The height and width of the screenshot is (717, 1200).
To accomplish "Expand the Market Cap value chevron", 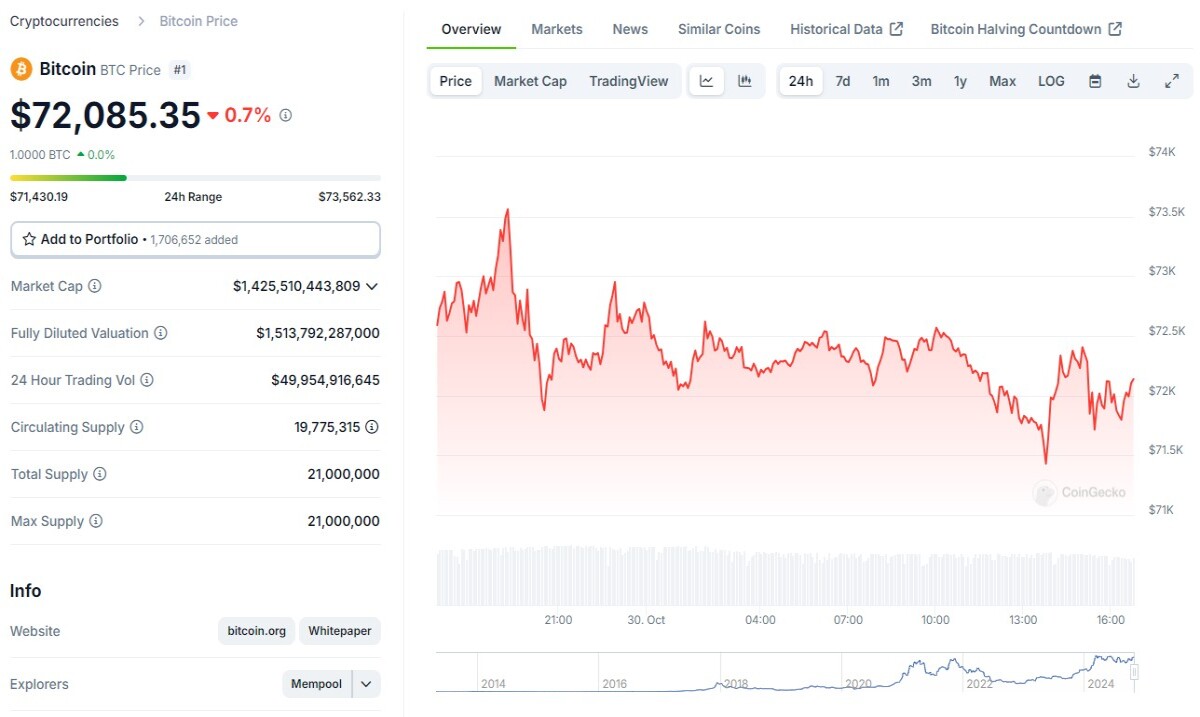I will pyautogui.click(x=372, y=286).
